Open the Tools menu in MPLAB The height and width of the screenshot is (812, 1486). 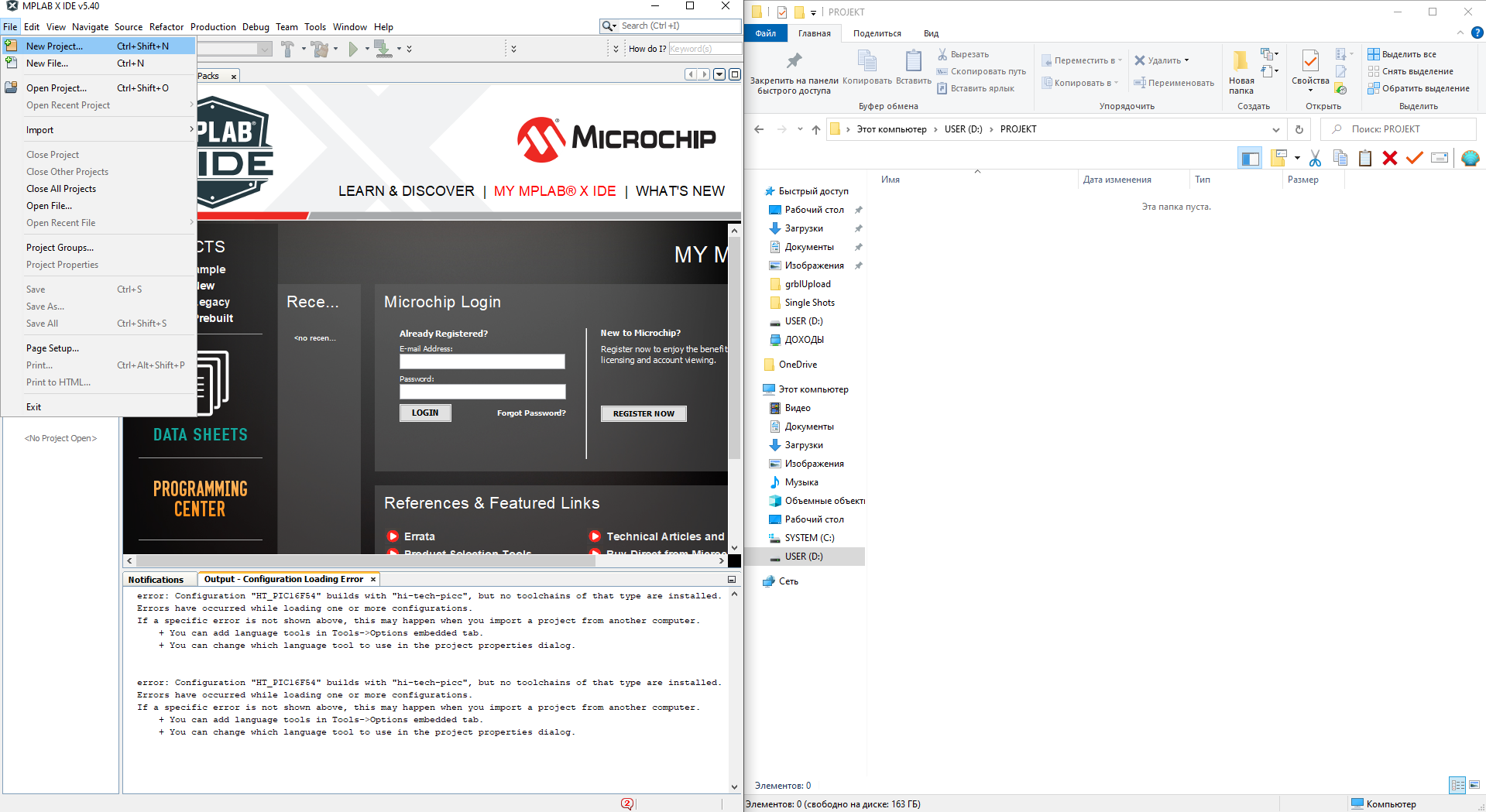(x=315, y=27)
